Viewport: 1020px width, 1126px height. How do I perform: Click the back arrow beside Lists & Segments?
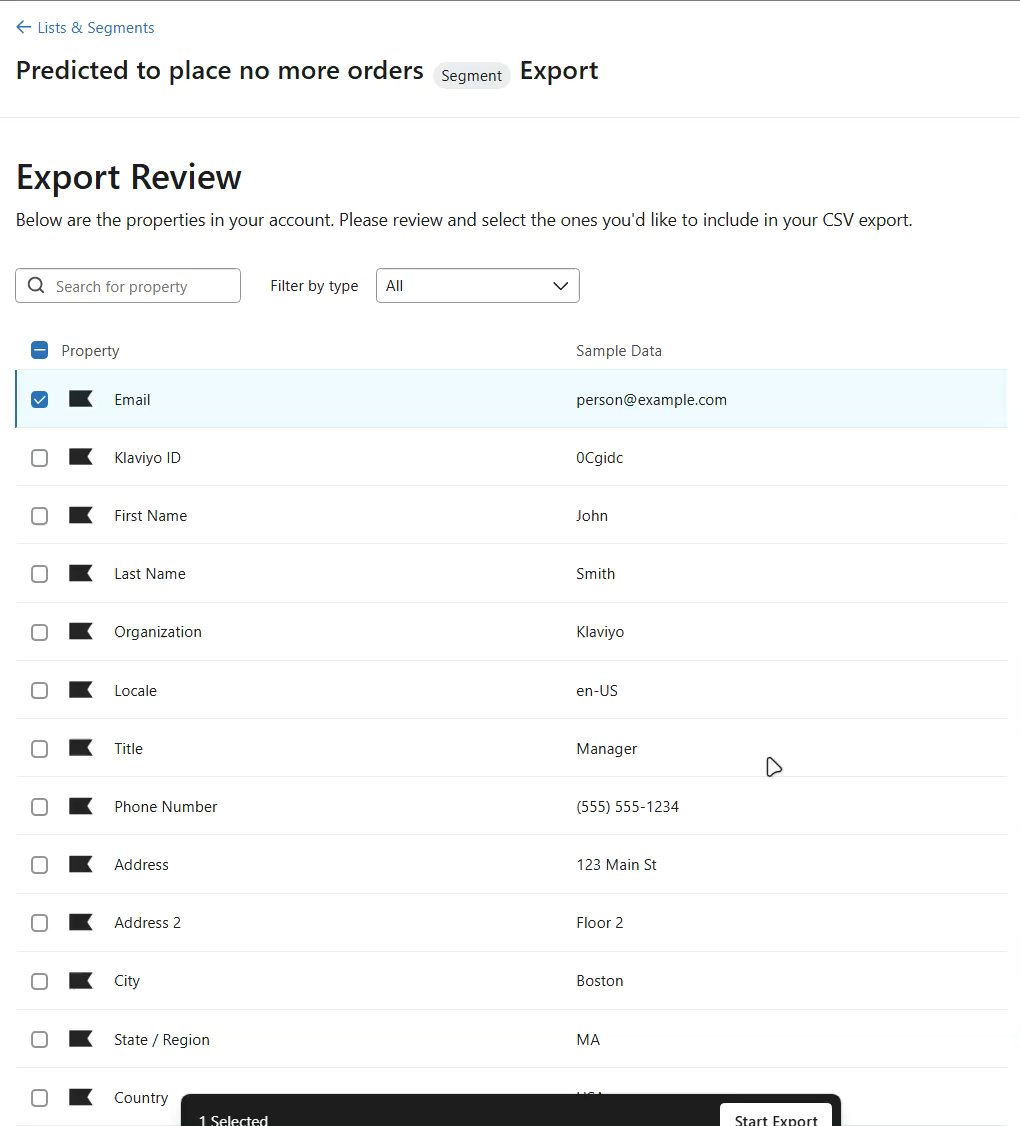[x=23, y=27]
